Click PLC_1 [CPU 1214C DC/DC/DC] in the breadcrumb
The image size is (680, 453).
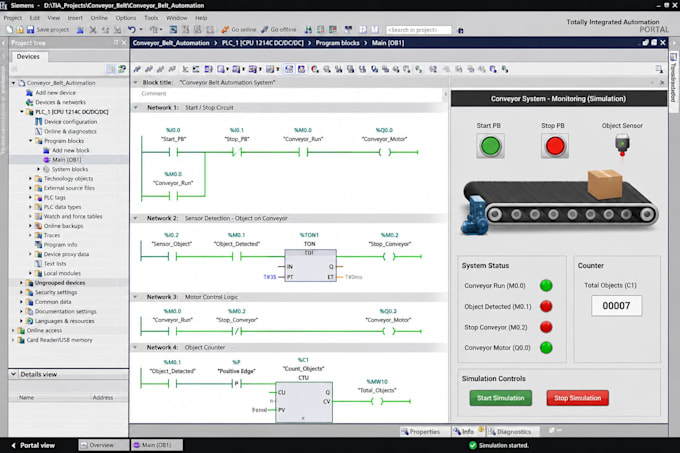pos(262,43)
